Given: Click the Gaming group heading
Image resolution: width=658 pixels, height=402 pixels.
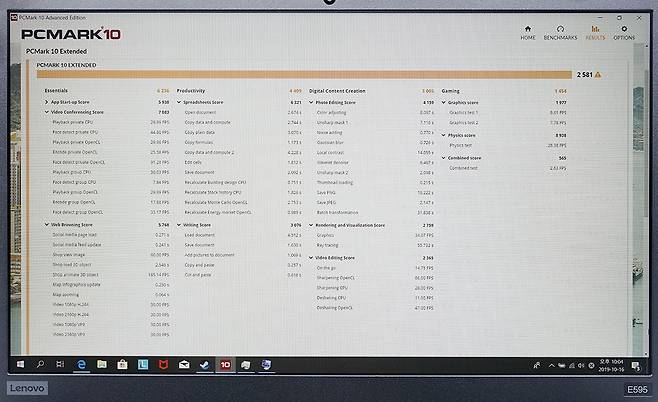Looking at the screenshot, I should click(450, 91).
